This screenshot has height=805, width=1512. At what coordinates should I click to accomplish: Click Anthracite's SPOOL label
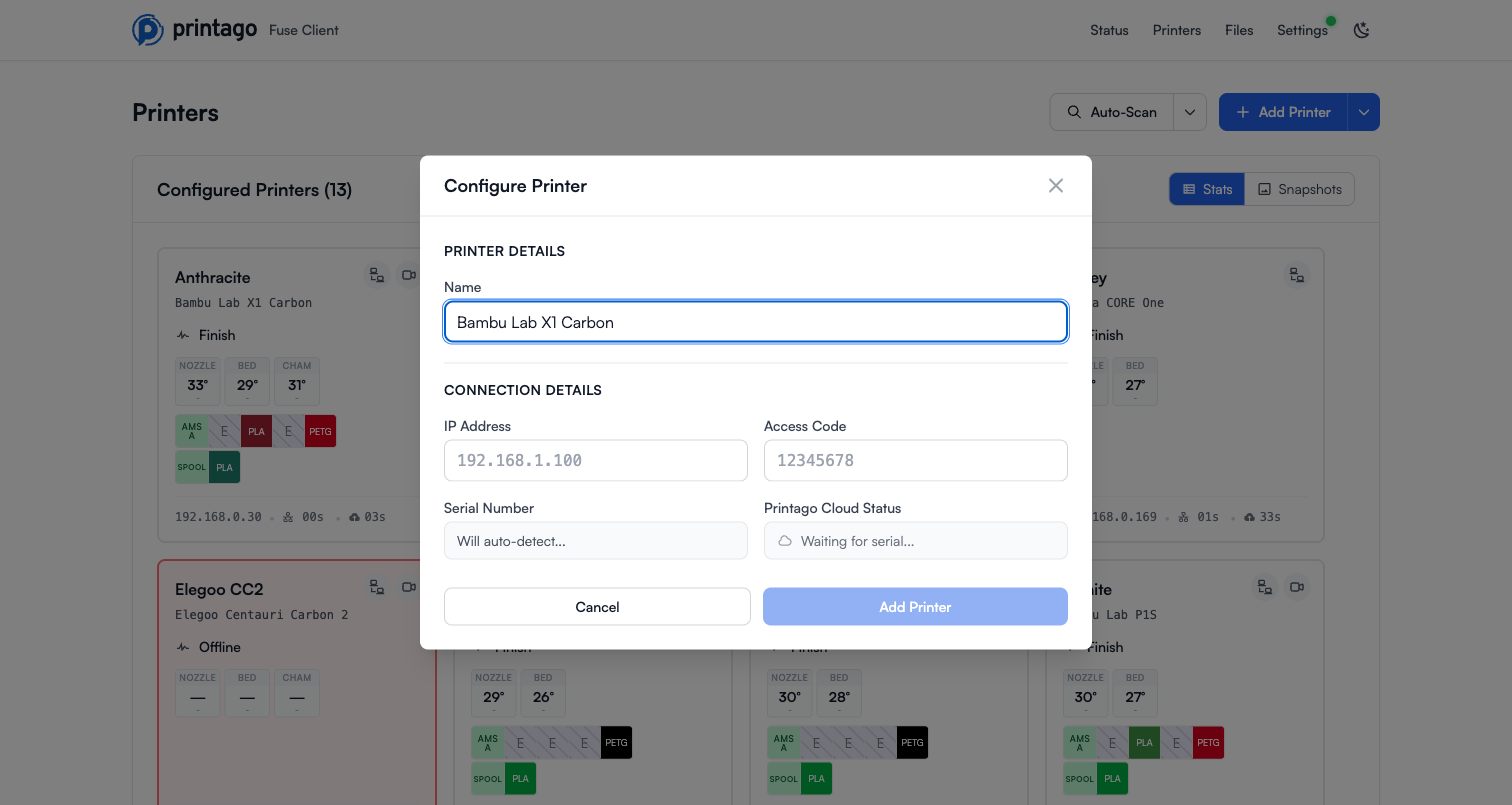192,467
